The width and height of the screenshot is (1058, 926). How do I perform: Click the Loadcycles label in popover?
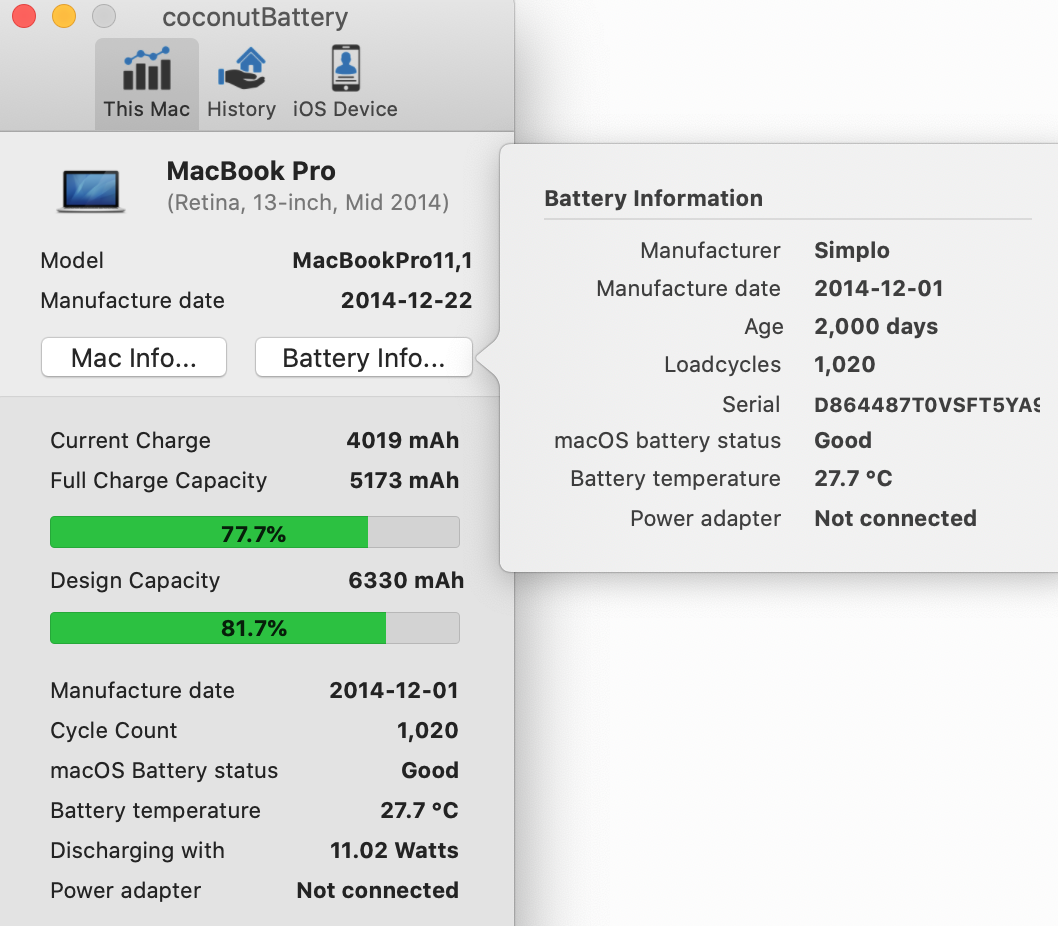(723, 364)
